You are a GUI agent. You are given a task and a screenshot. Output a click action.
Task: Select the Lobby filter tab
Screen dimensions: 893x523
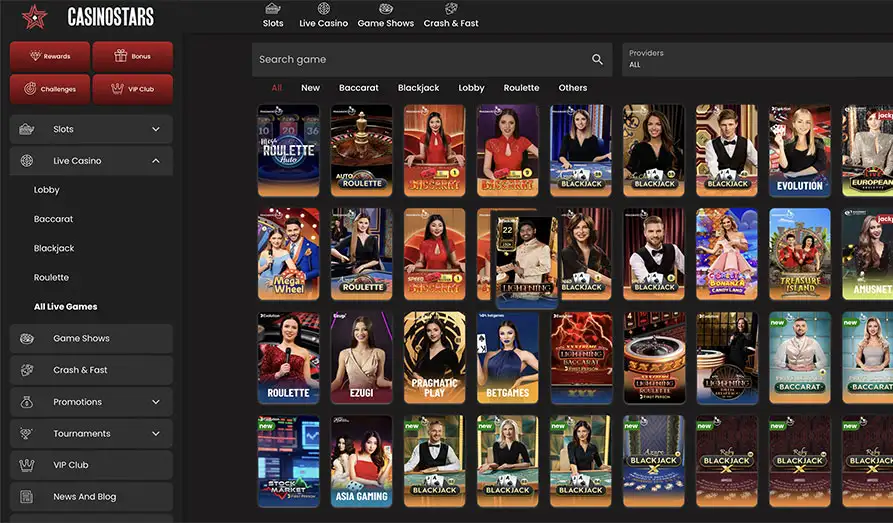pyautogui.click(x=472, y=88)
